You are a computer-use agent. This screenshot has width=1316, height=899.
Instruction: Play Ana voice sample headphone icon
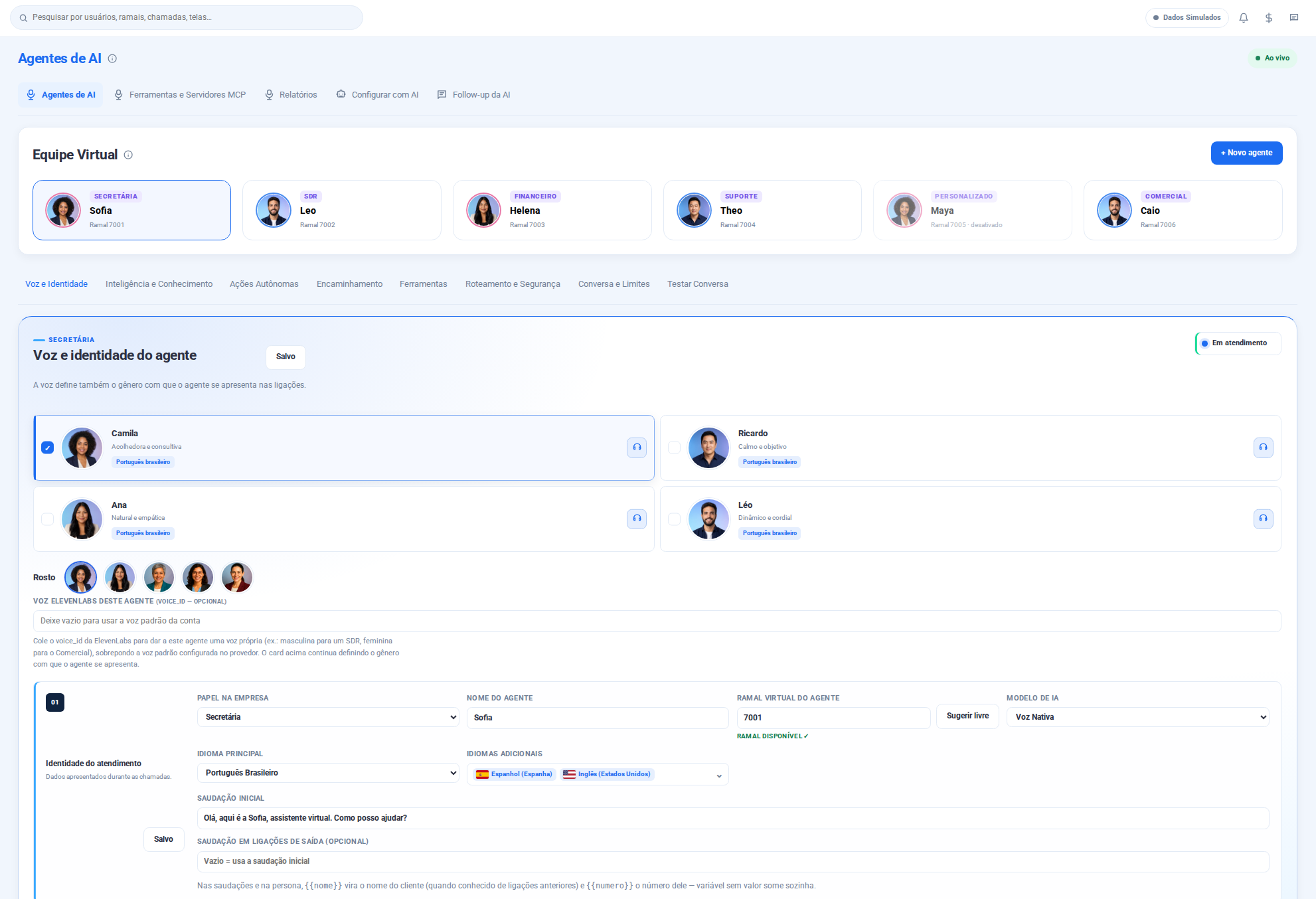click(x=637, y=519)
